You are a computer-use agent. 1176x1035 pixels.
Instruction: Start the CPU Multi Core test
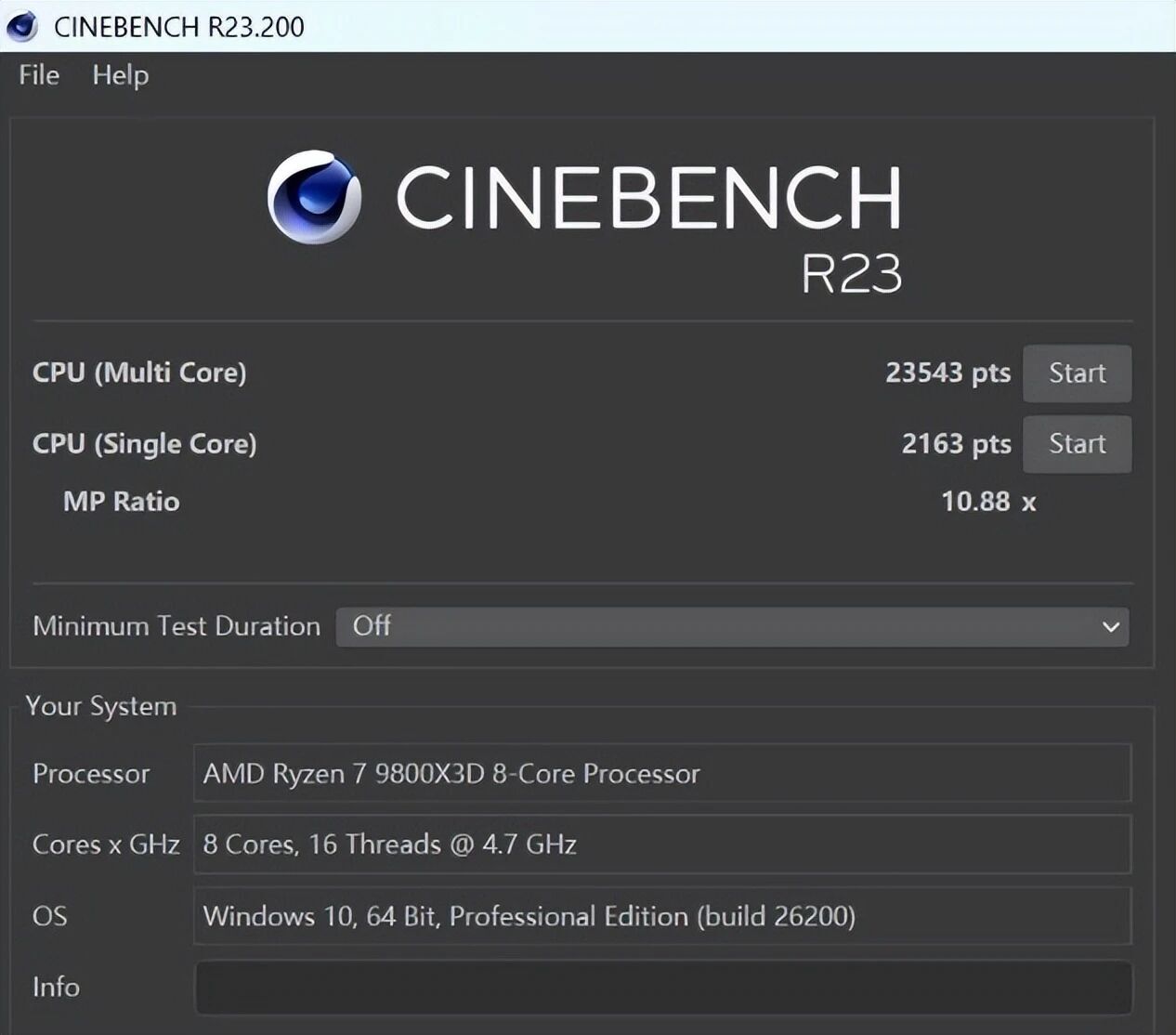click(1077, 373)
